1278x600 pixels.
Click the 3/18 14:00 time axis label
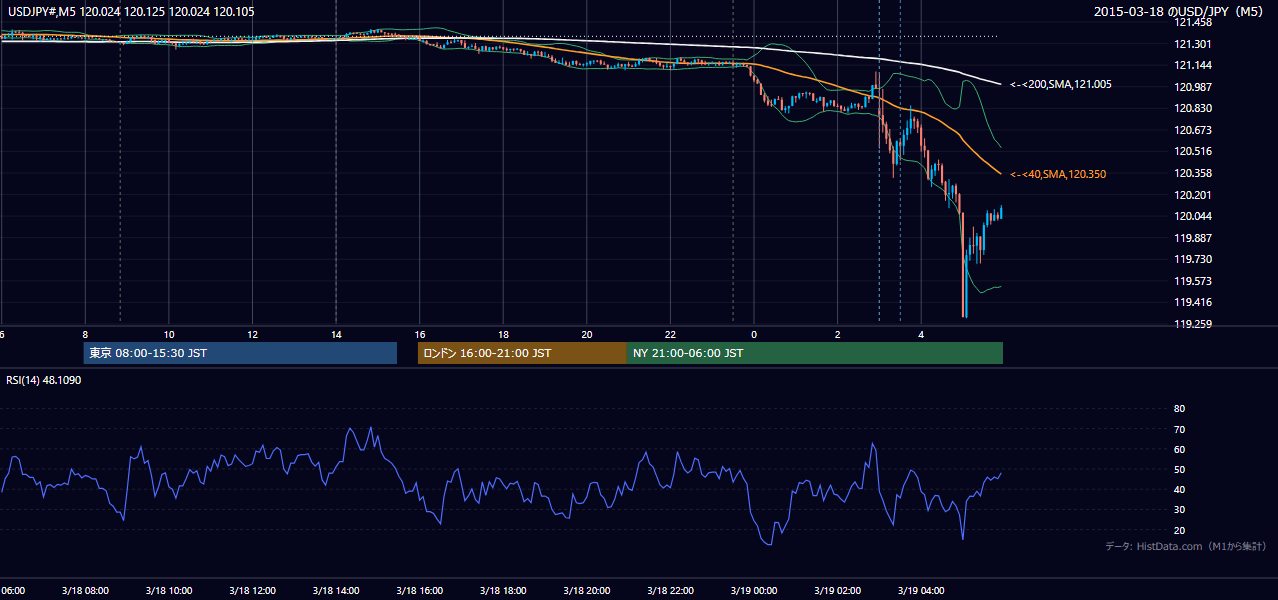[335, 591]
